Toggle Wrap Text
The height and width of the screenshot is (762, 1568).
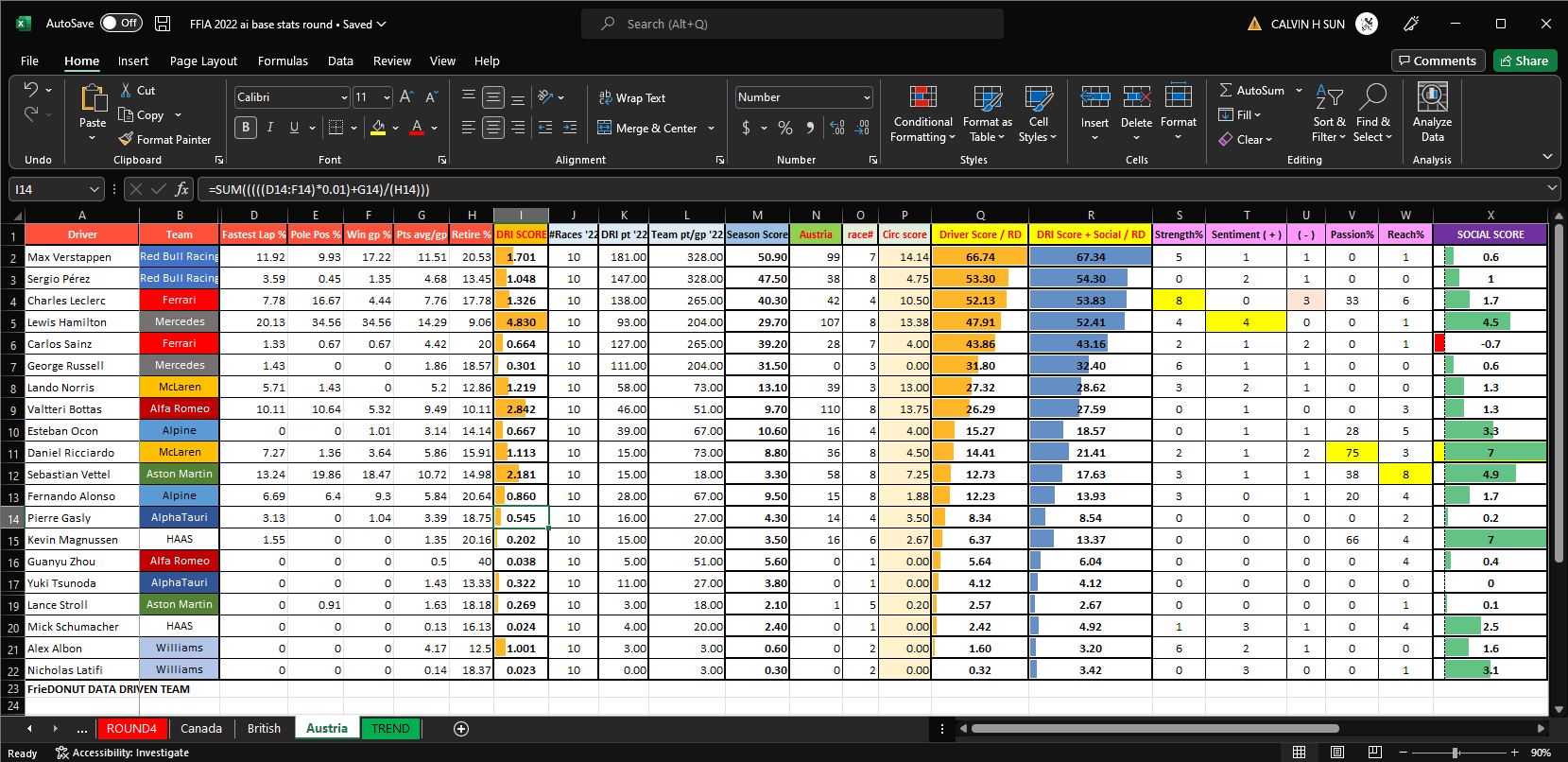tap(631, 97)
